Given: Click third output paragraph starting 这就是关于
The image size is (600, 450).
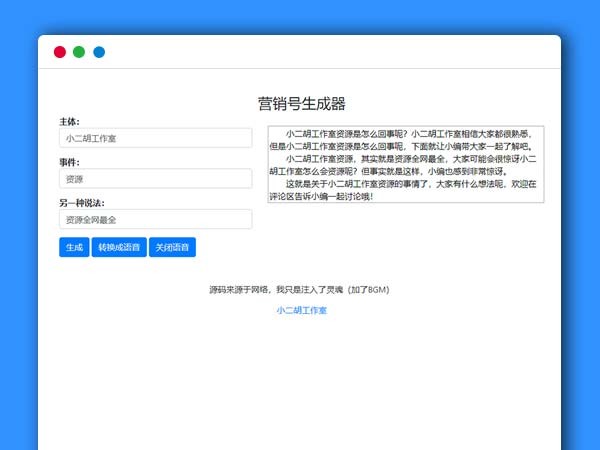Looking at the screenshot, I should [x=405, y=190].
